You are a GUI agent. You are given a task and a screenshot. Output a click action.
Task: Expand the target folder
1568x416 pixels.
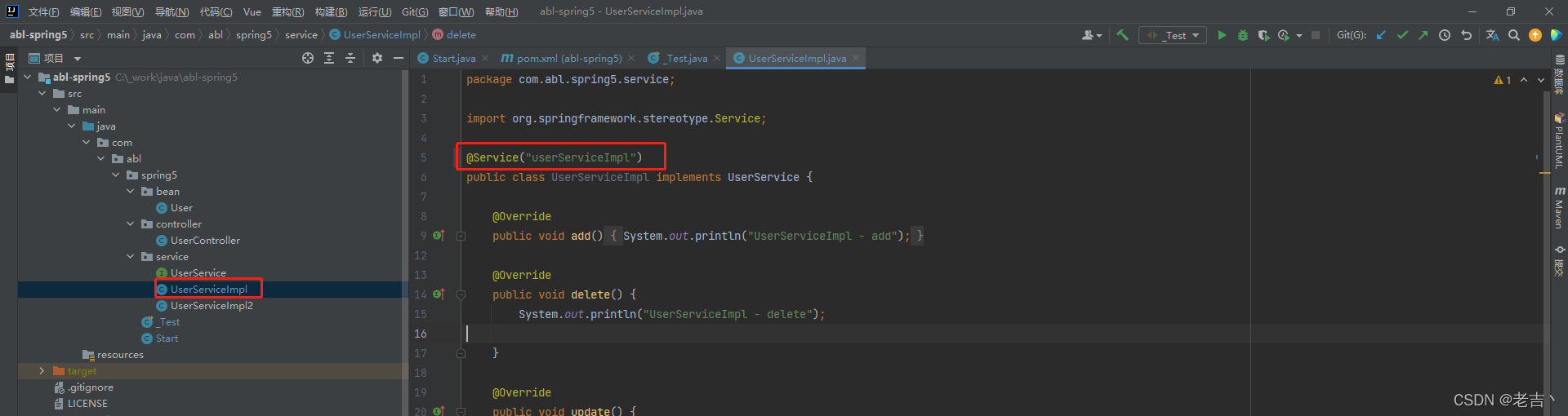42,370
